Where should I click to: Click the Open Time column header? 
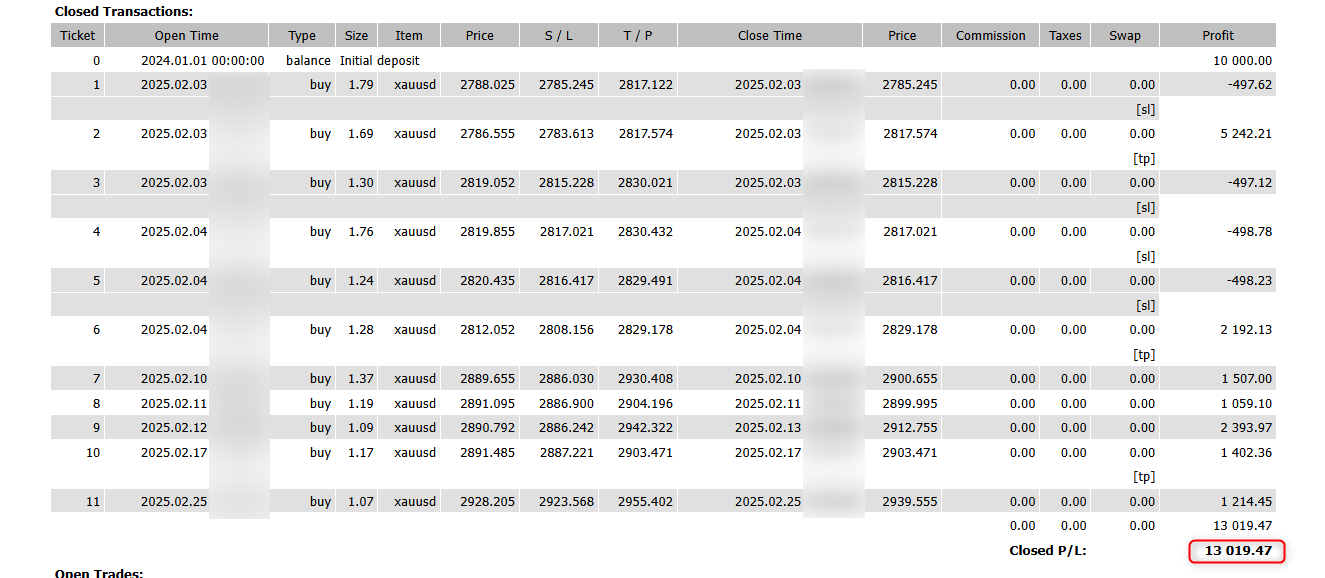coord(186,35)
